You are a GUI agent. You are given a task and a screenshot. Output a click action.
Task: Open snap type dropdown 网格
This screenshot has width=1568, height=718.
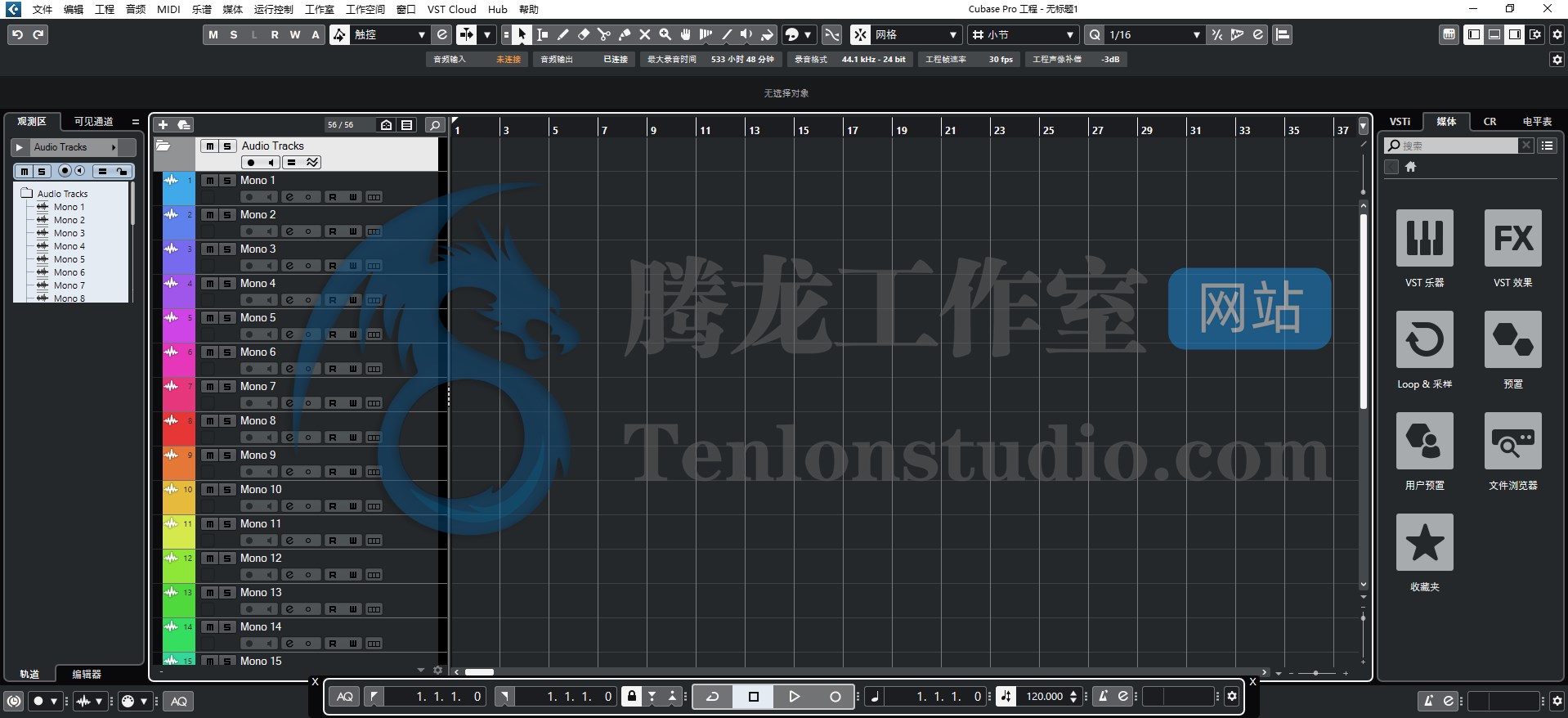coord(916,34)
